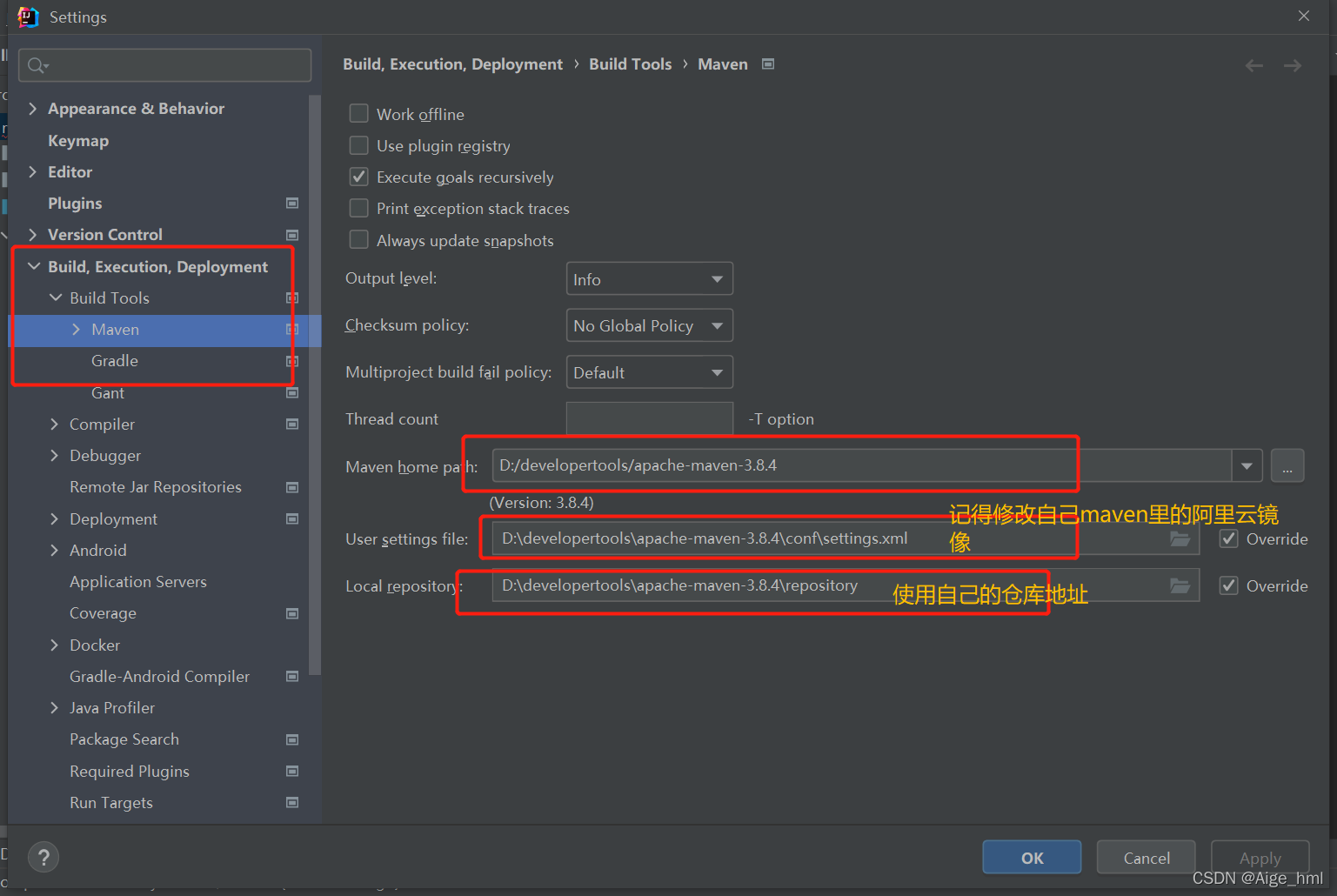
Task: Navigate back with the left arrow
Action: click(1253, 65)
